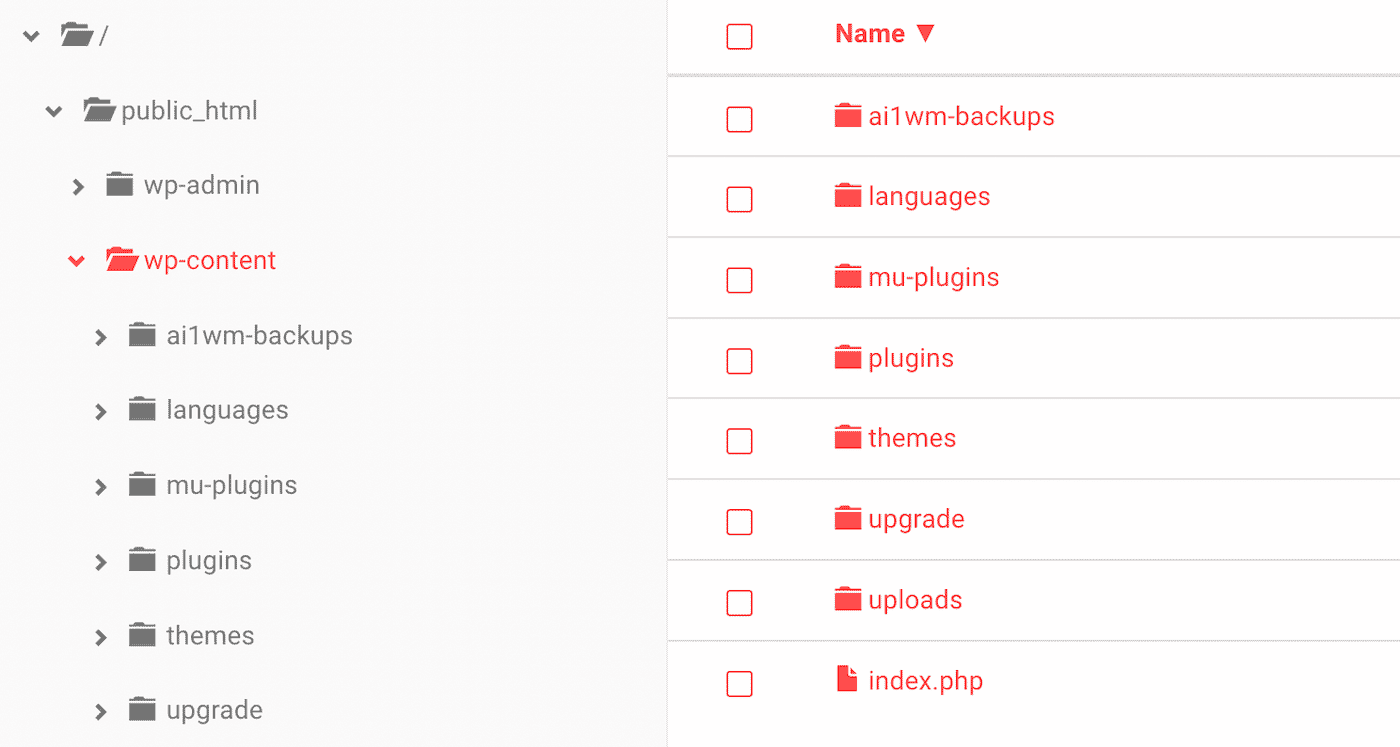1400x747 pixels.
Task: Click the public_html folder icon in the tree
Action: click(x=99, y=110)
